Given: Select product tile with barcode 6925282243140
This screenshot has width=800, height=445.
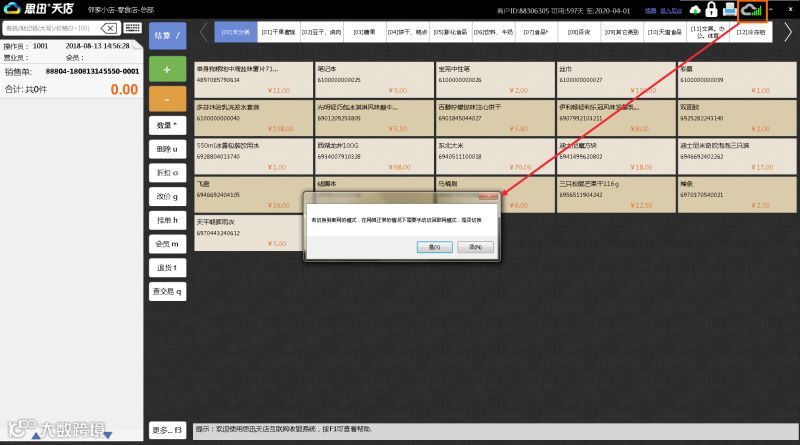Looking at the screenshot, I should [737, 118].
